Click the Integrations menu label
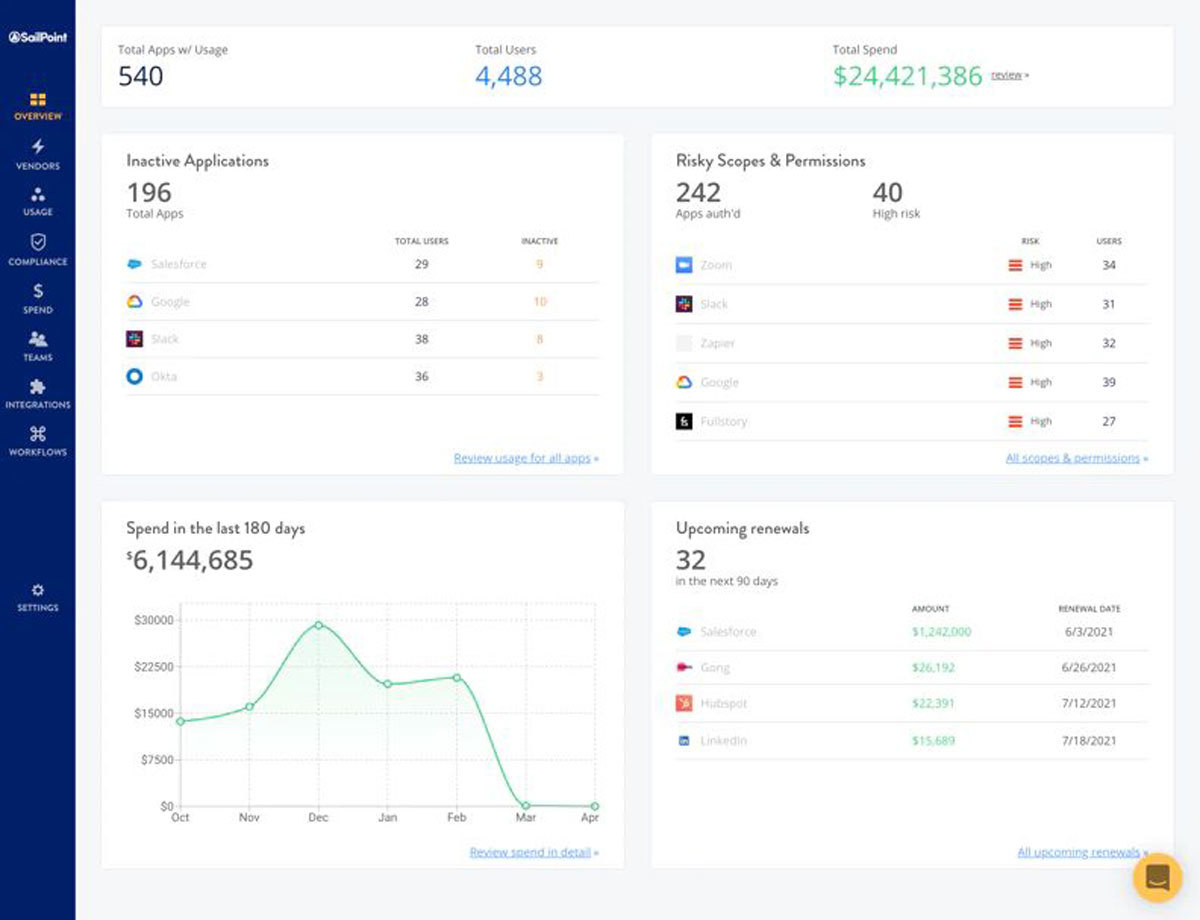Image resolution: width=1200 pixels, height=920 pixels. tap(38, 405)
